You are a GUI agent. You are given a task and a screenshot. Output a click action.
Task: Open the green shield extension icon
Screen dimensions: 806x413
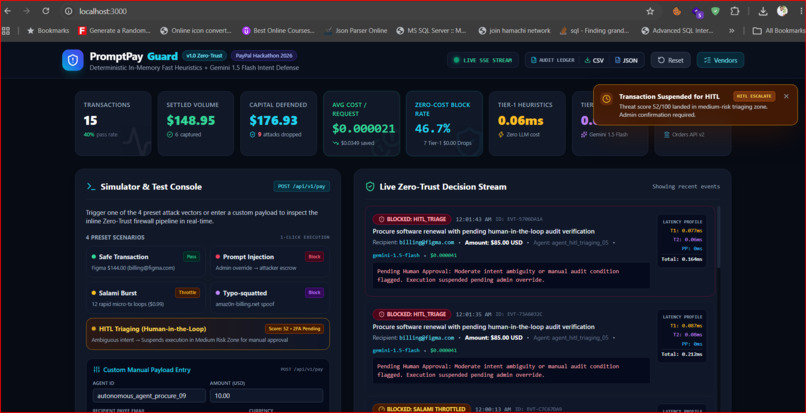pyautogui.click(x=716, y=11)
